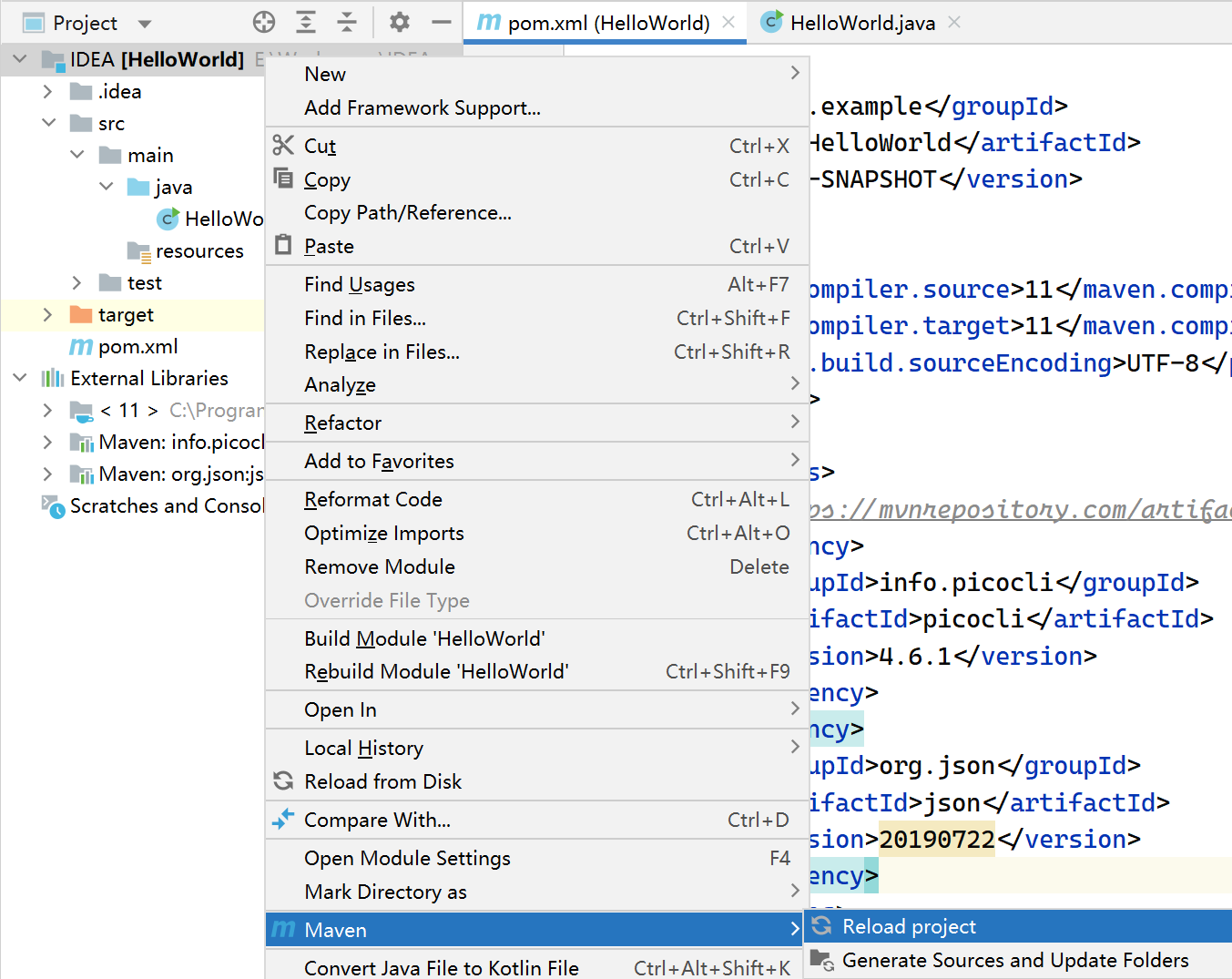1232x979 pixels.
Task: Click the Reload project refresh icon
Action: [821, 925]
